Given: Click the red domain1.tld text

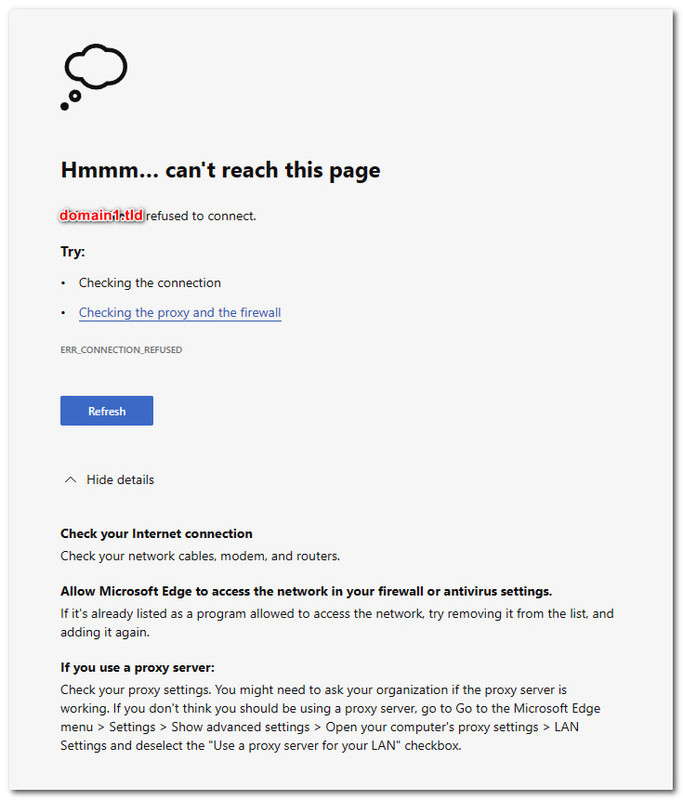Looking at the screenshot, I should [x=102, y=215].
